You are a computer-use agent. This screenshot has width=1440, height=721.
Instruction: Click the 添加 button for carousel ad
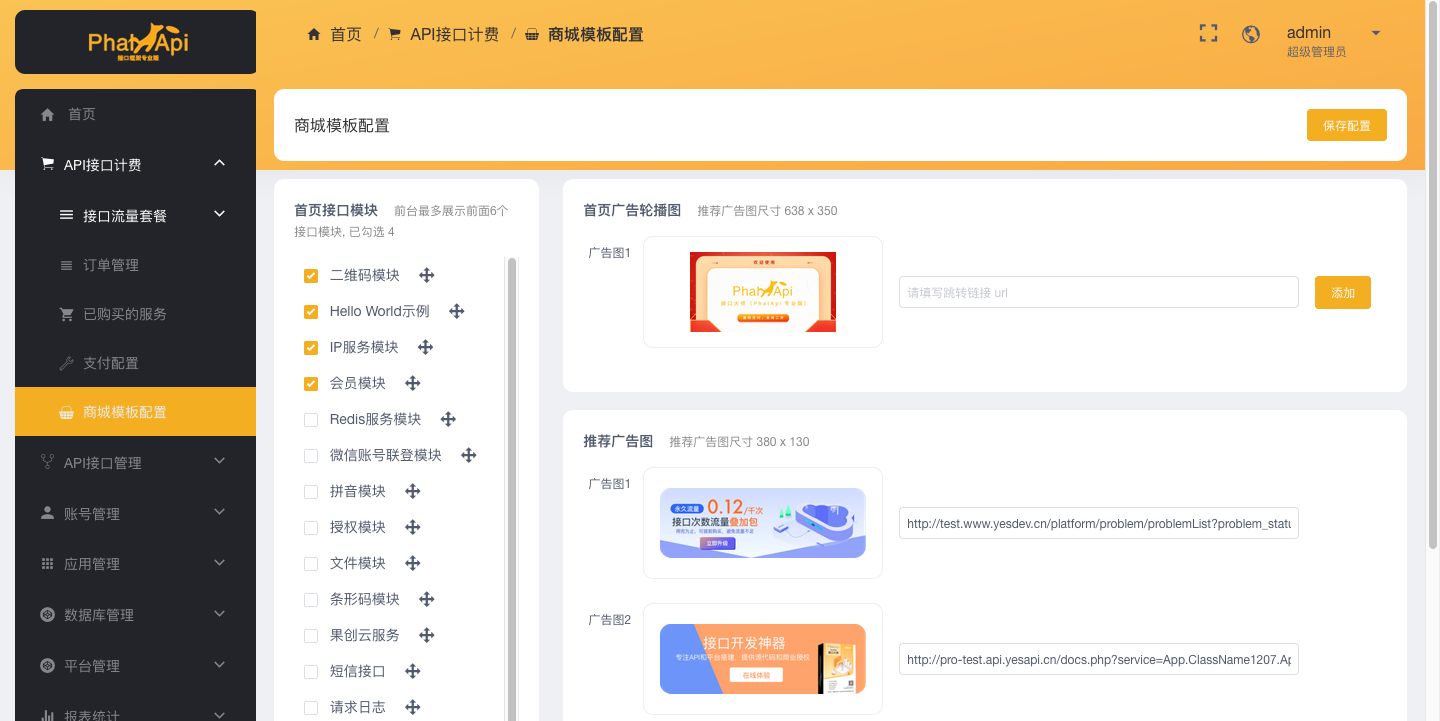click(1342, 292)
